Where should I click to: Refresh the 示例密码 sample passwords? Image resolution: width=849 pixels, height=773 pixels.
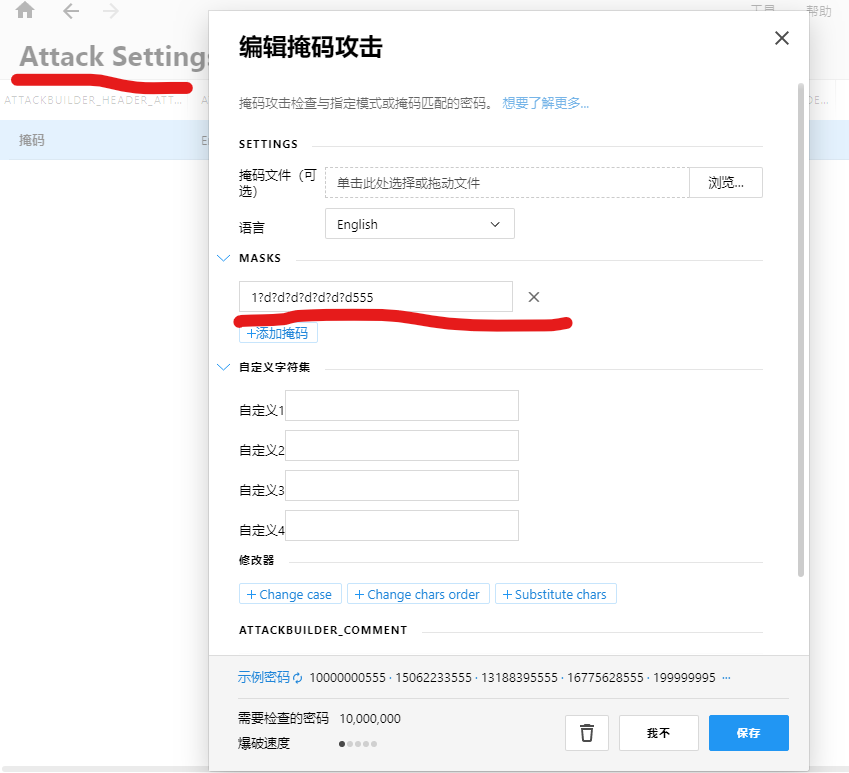click(x=298, y=678)
